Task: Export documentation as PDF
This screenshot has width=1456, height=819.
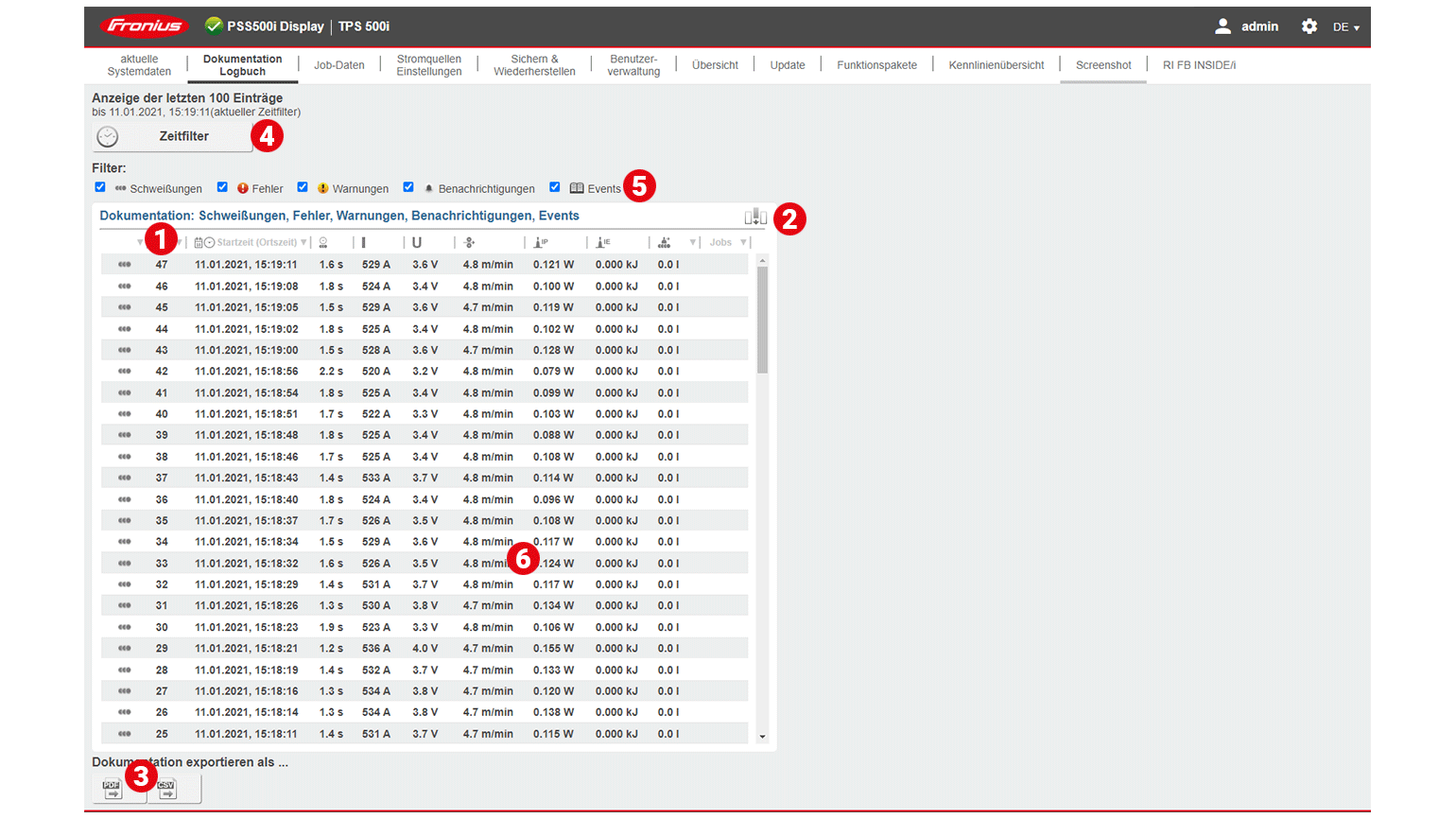Action: click(113, 790)
